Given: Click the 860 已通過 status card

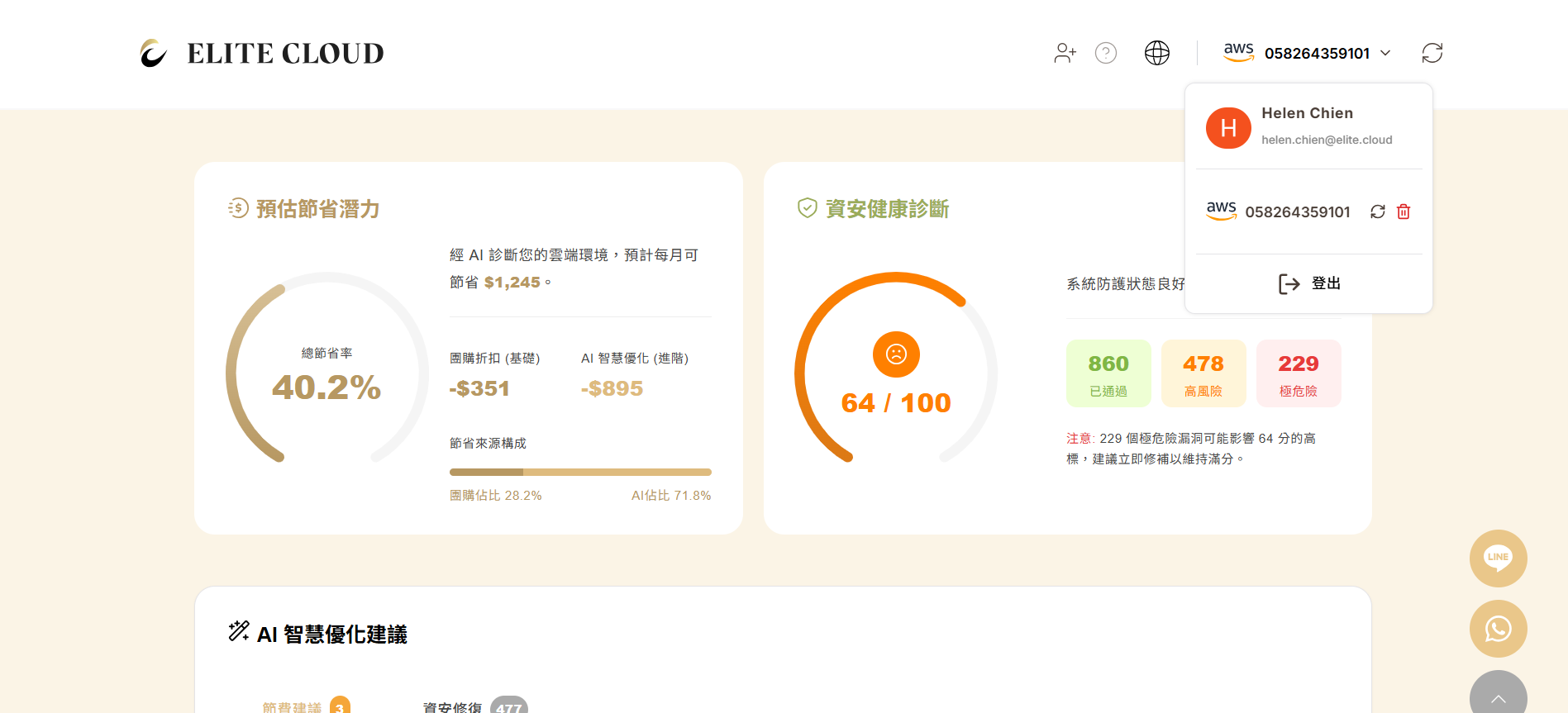Looking at the screenshot, I should pos(1108,373).
